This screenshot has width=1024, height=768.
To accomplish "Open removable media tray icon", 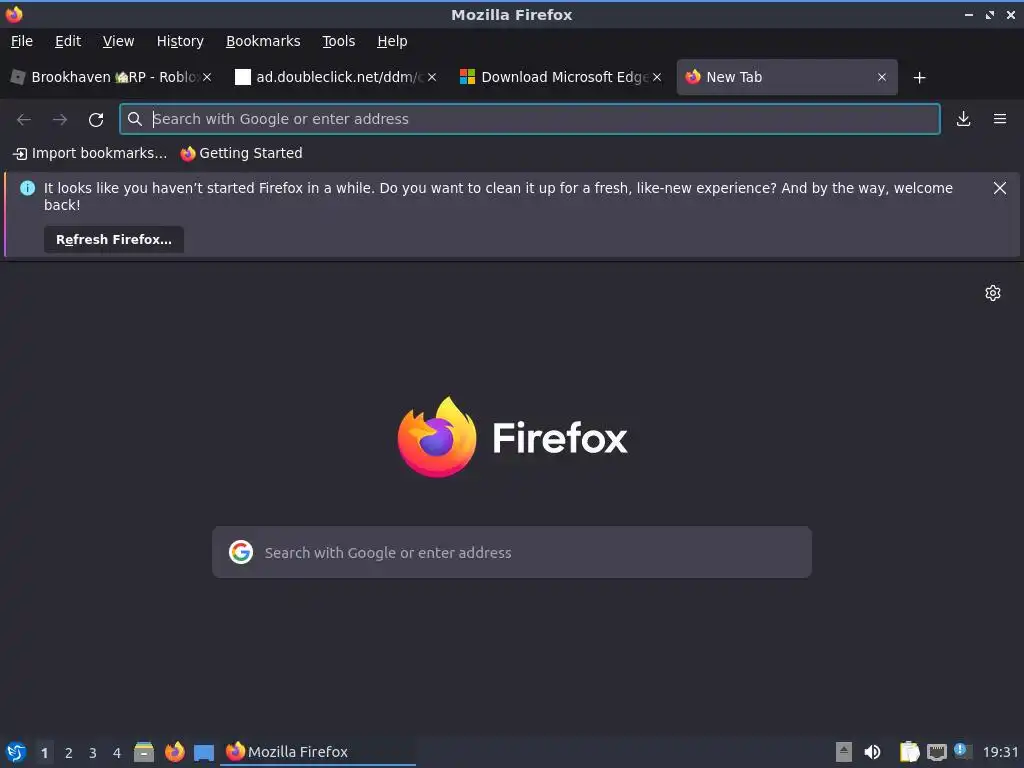I will [x=844, y=752].
